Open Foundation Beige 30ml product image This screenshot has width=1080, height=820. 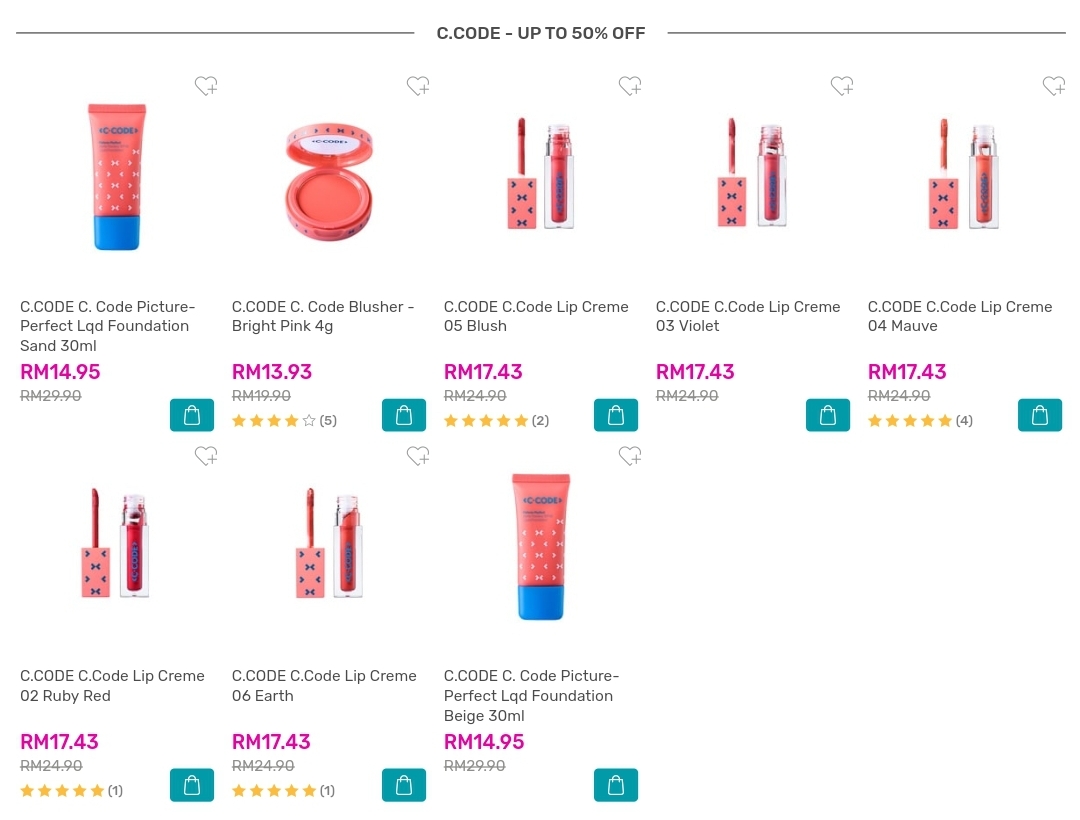tap(541, 546)
